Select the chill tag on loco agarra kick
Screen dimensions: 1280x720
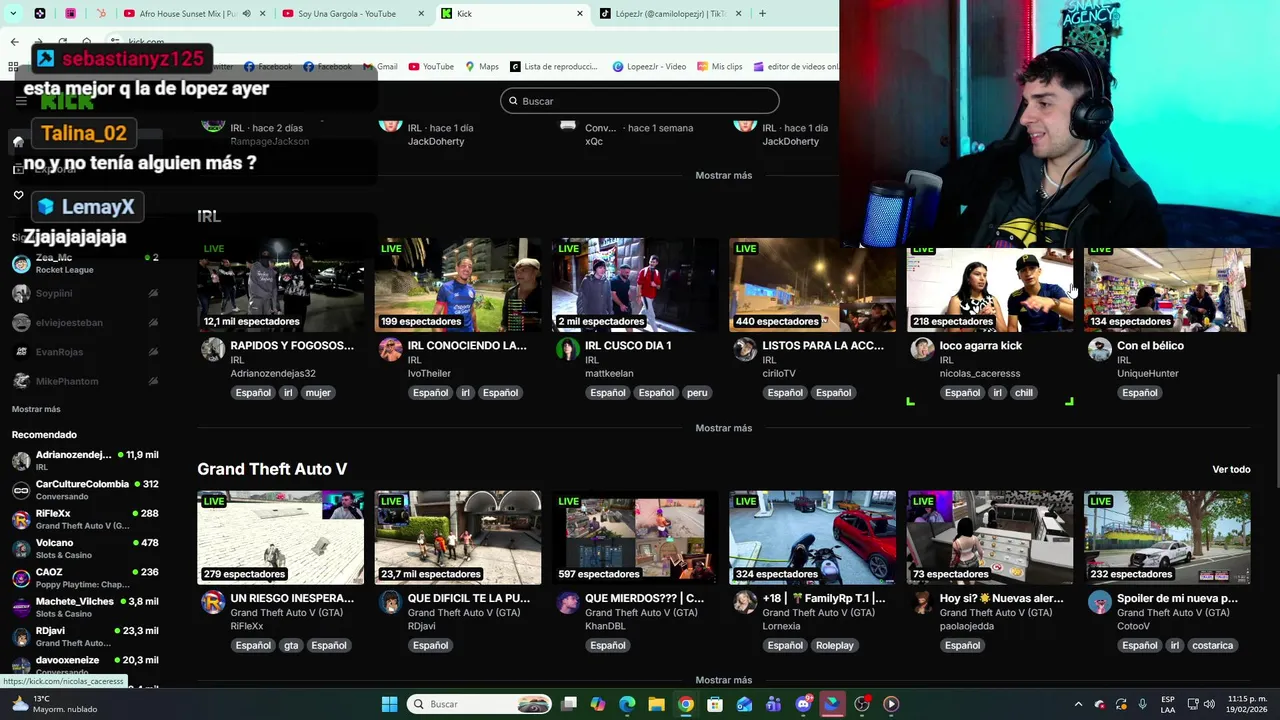[x=1023, y=393]
